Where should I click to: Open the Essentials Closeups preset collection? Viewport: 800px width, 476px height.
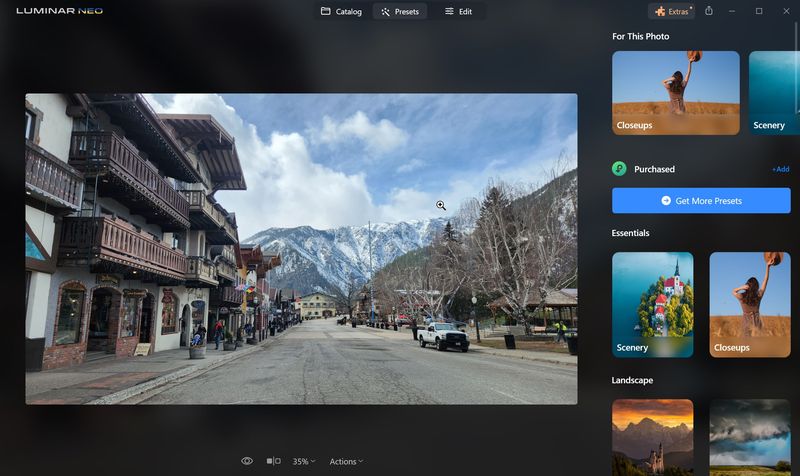749,305
